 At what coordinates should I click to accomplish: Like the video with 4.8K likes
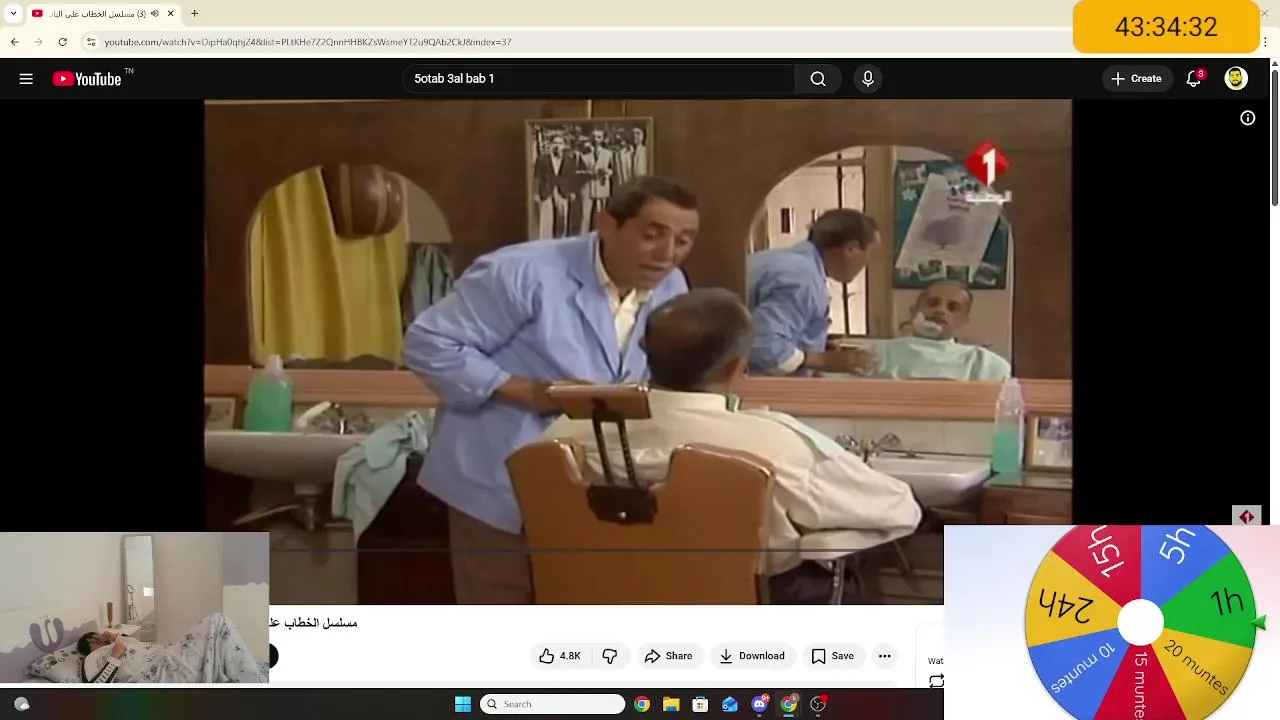coord(560,656)
